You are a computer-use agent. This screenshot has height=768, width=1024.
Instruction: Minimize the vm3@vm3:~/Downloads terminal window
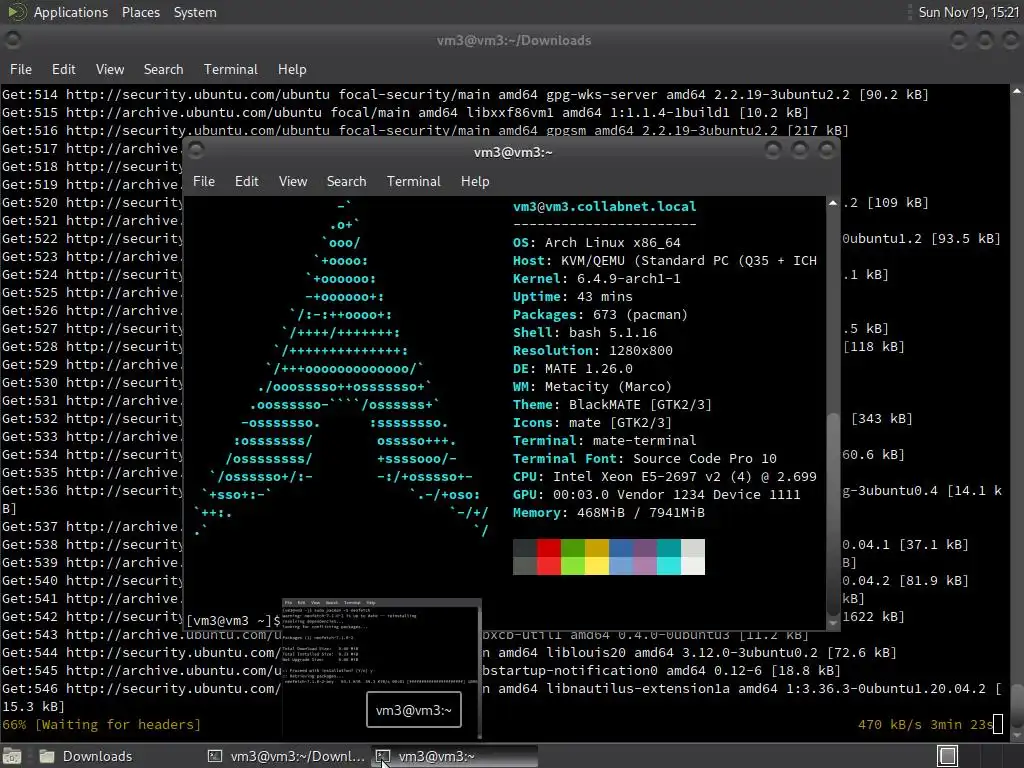pos(958,40)
